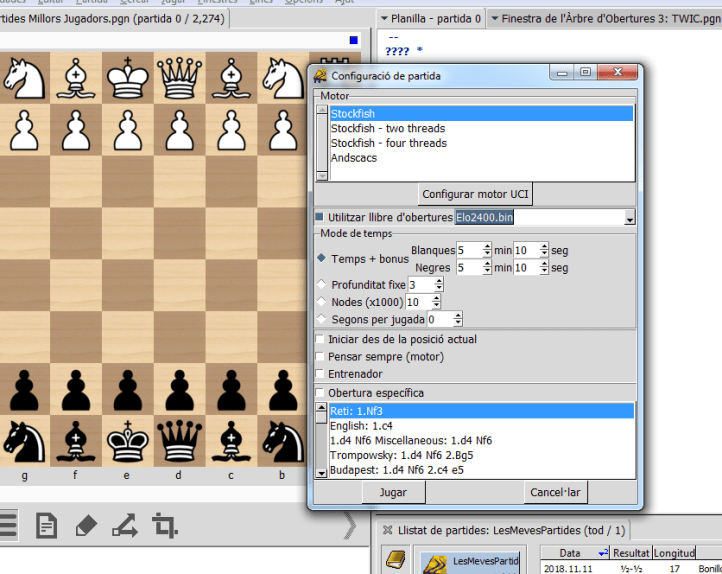
Task: Click the Configuració de partida title bar icon
Action: coord(320,75)
